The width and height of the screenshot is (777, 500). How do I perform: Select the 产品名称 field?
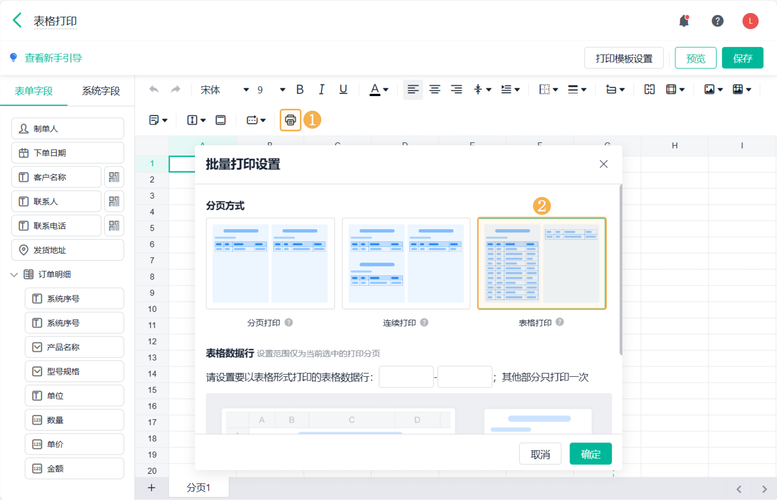point(74,347)
